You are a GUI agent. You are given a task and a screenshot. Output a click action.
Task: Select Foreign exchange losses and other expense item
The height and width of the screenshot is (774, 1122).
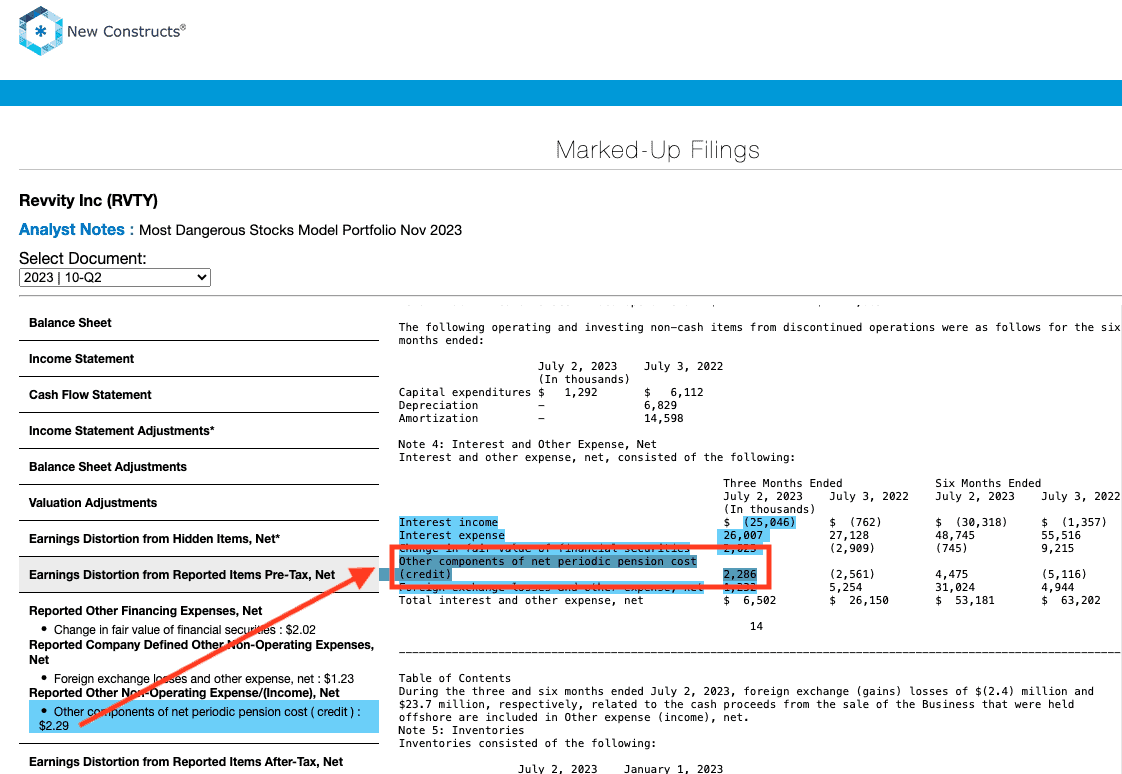tap(204, 678)
